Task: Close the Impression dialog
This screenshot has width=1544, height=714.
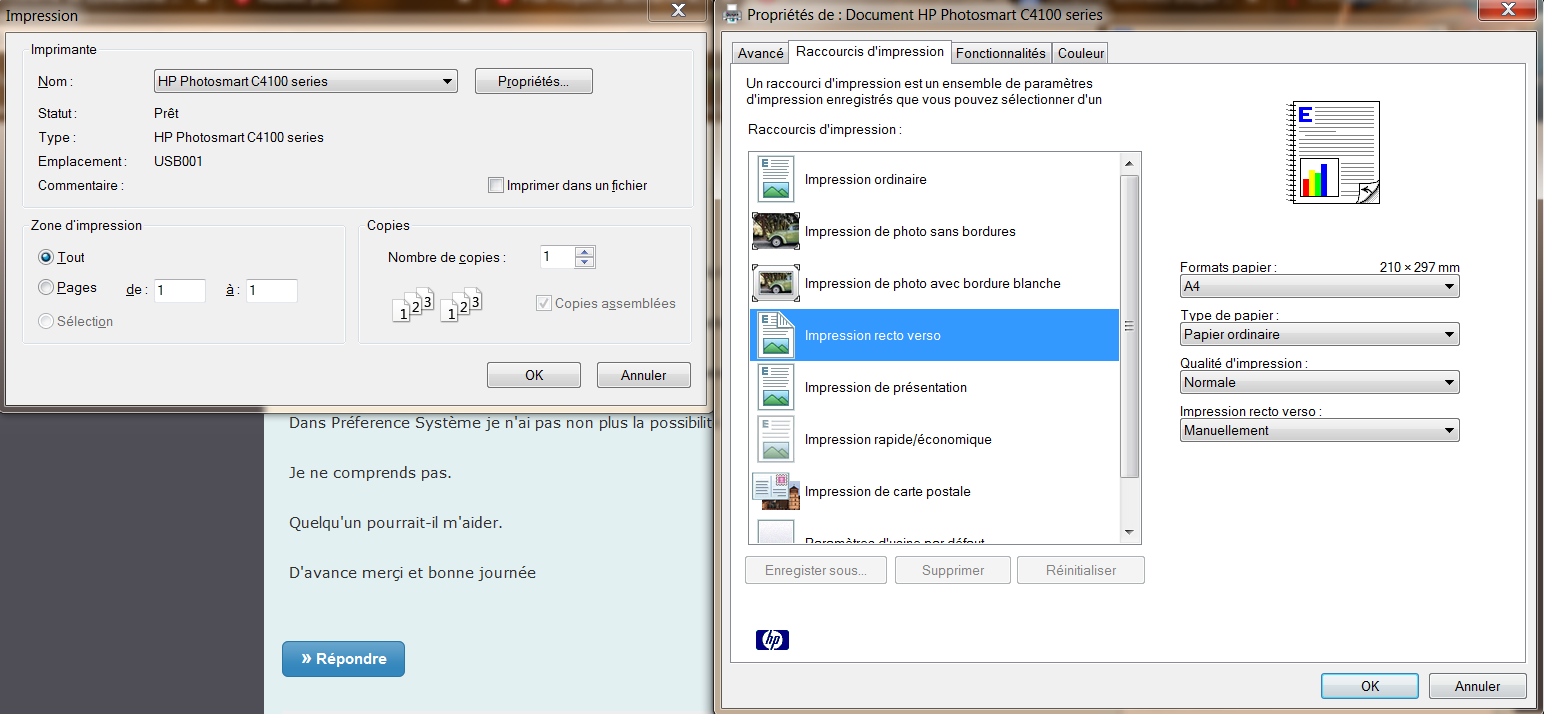Action: [x=678, y=9]
